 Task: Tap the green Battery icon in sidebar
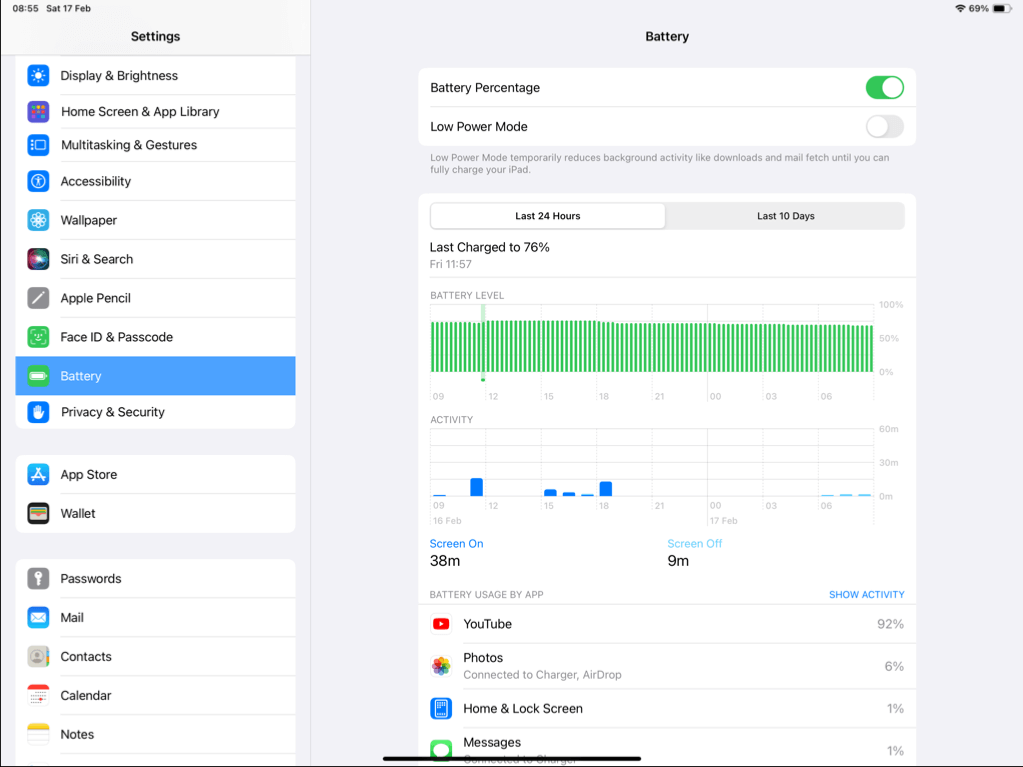click(38, 376)
